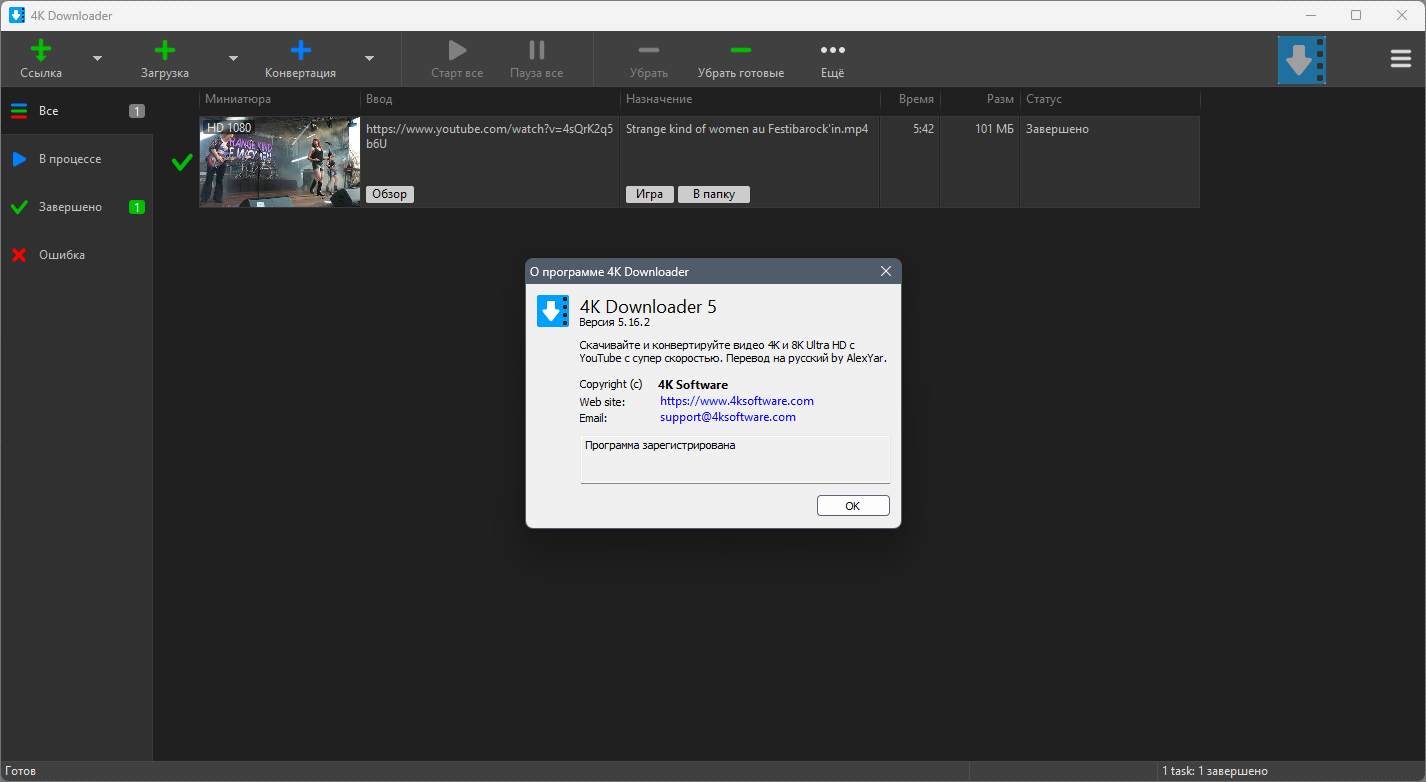Select the Все filter in sidebar
1426x782 pixels.
coord(76,111)
